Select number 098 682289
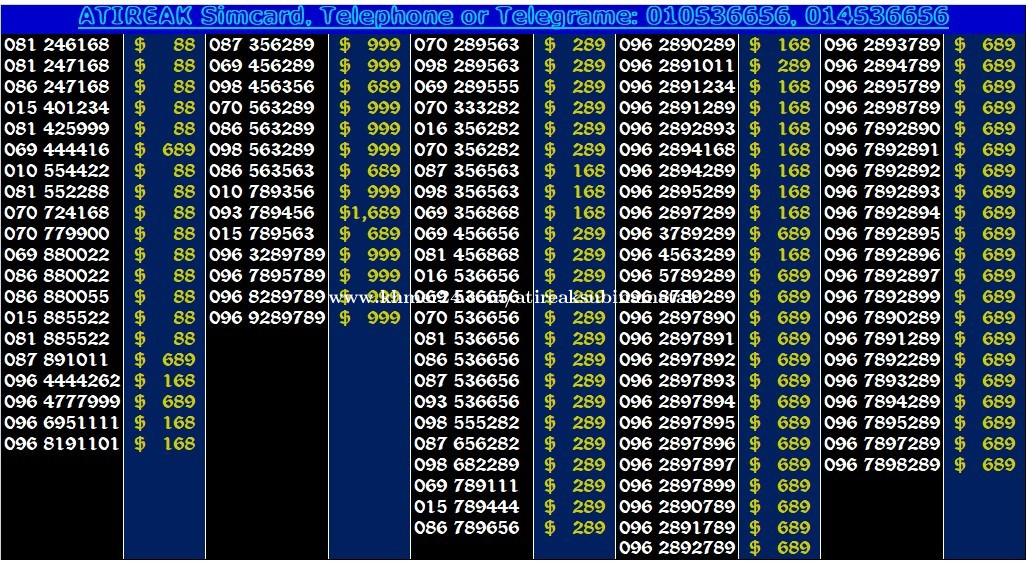The width and height of the screenshot is (1026, 564). pos(467,465)
